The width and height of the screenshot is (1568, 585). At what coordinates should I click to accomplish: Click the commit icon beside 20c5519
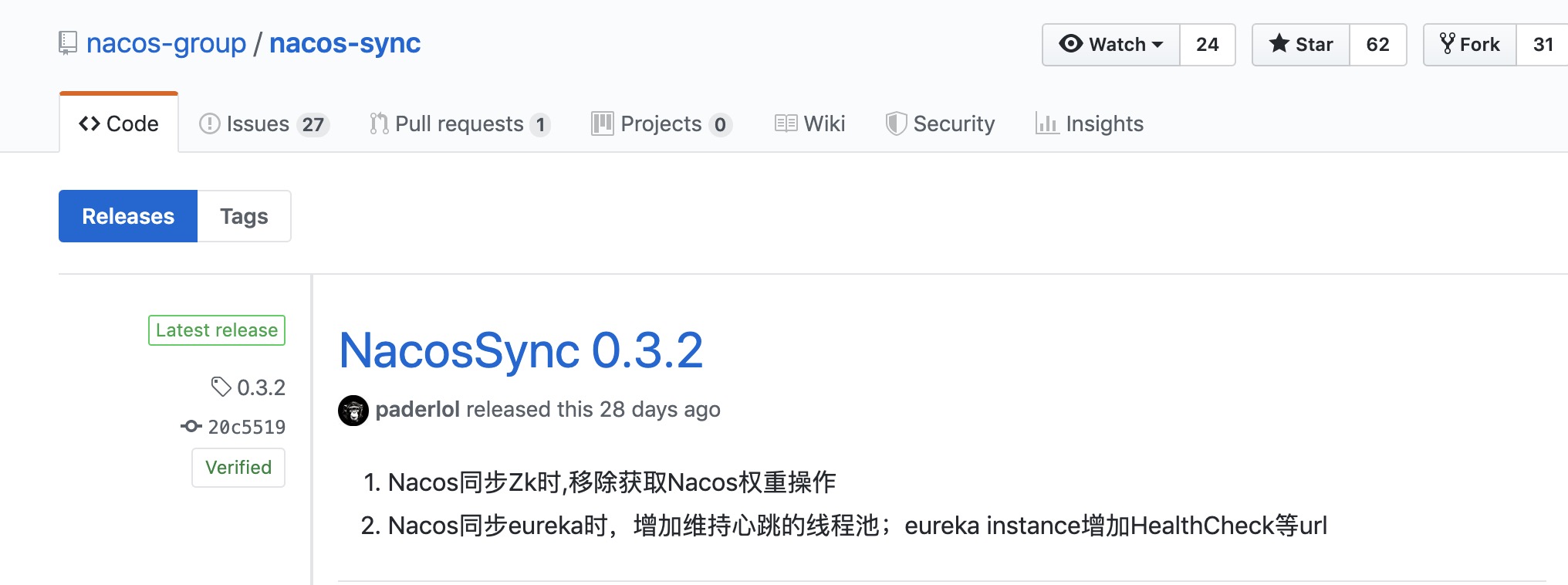pyautogui.click(x=191, y=426)
